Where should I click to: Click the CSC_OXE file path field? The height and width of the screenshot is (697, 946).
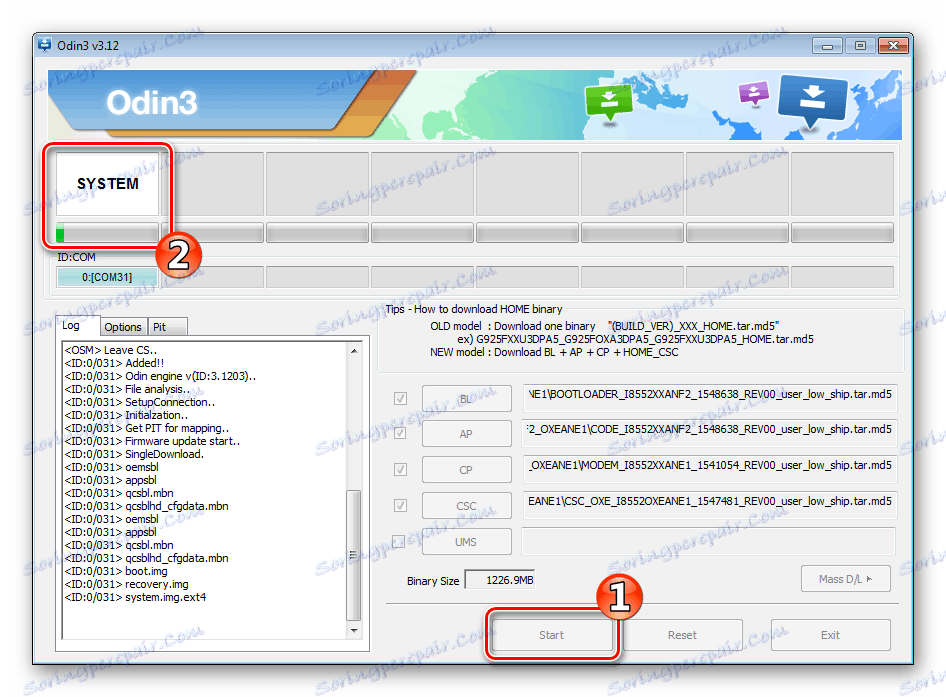pos(710,505)
